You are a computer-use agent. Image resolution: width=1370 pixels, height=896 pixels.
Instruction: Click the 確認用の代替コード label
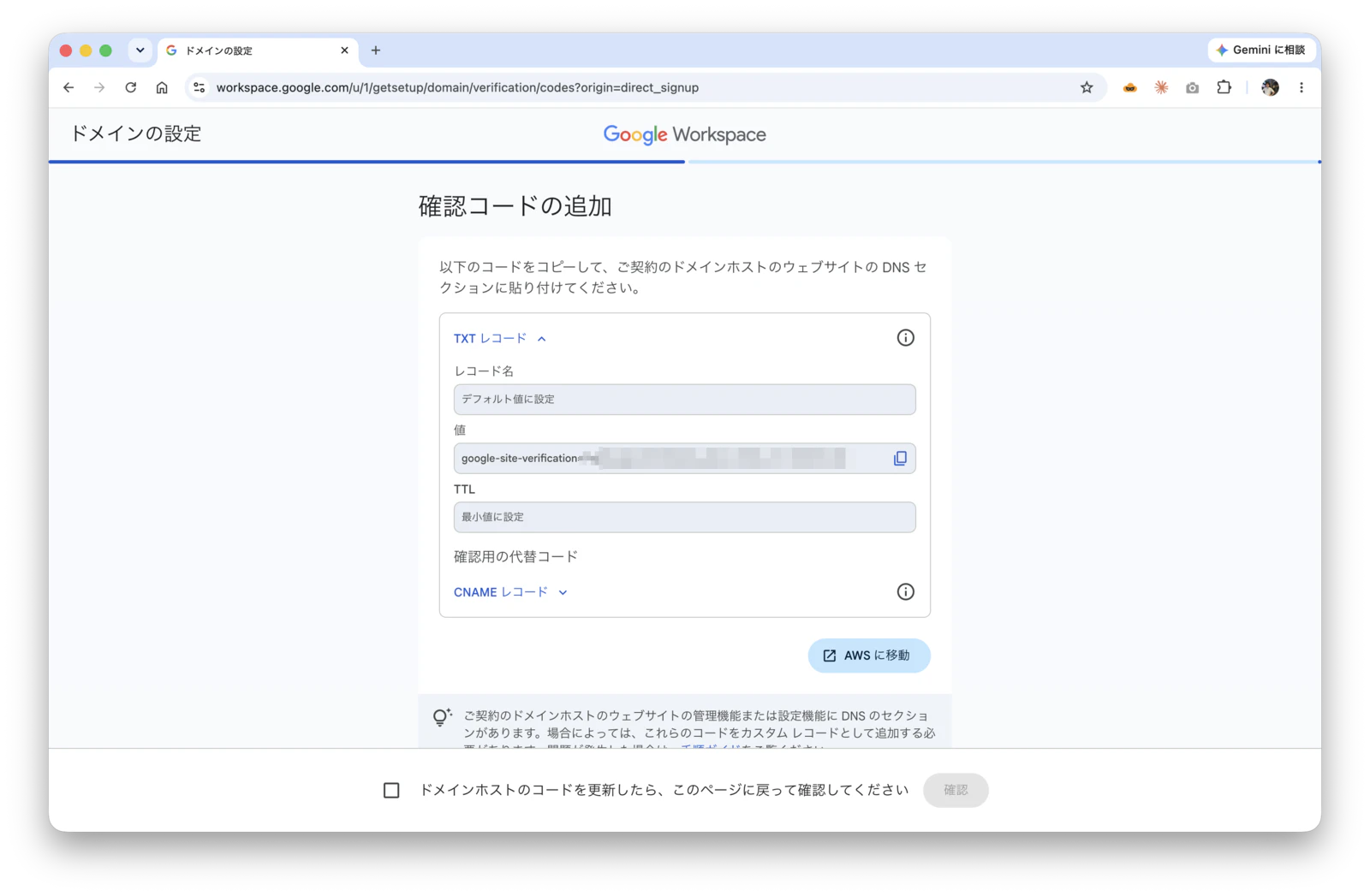point(515,557)
